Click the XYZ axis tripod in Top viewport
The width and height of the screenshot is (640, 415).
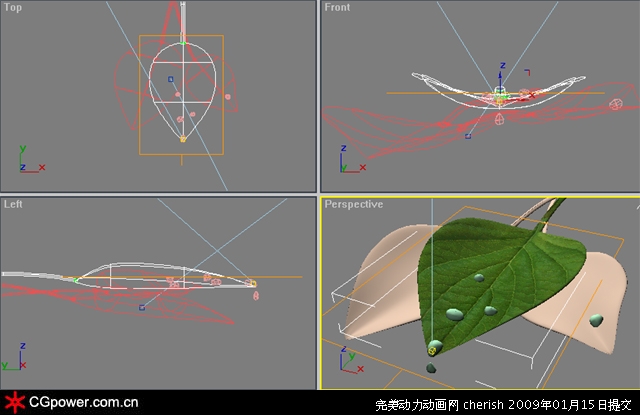pos(30,162)
